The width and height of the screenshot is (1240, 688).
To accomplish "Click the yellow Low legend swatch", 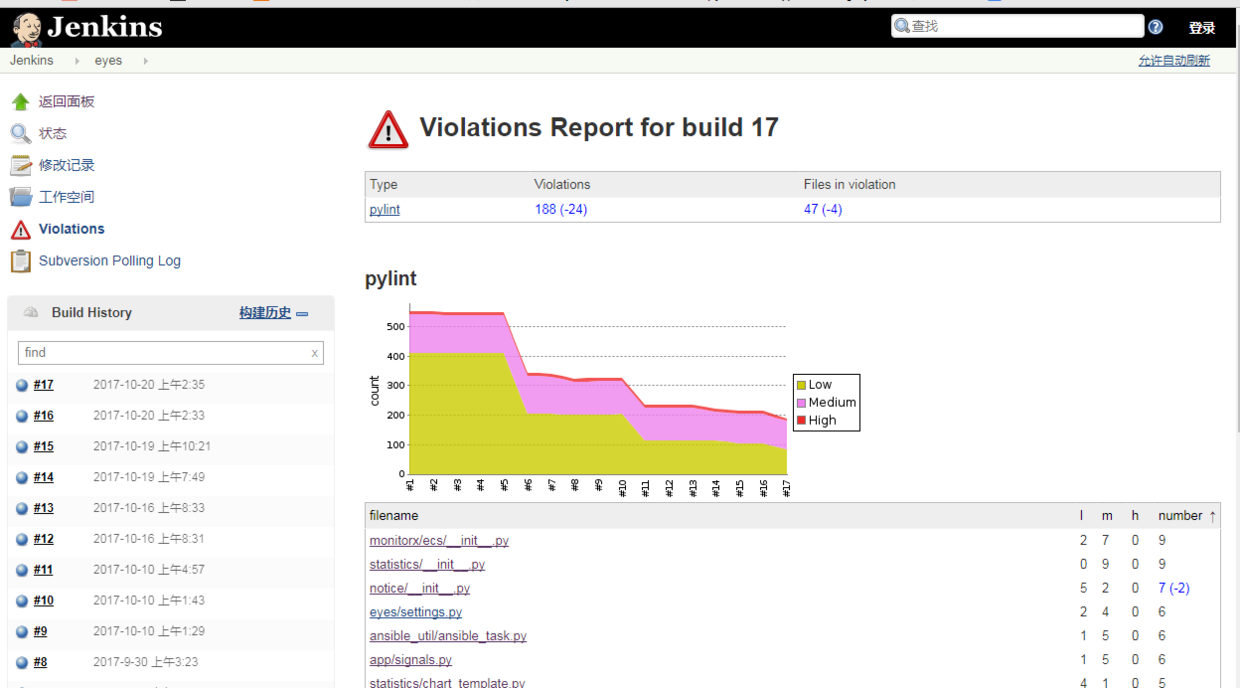I will pyautogui.click(x=801, y=385).
